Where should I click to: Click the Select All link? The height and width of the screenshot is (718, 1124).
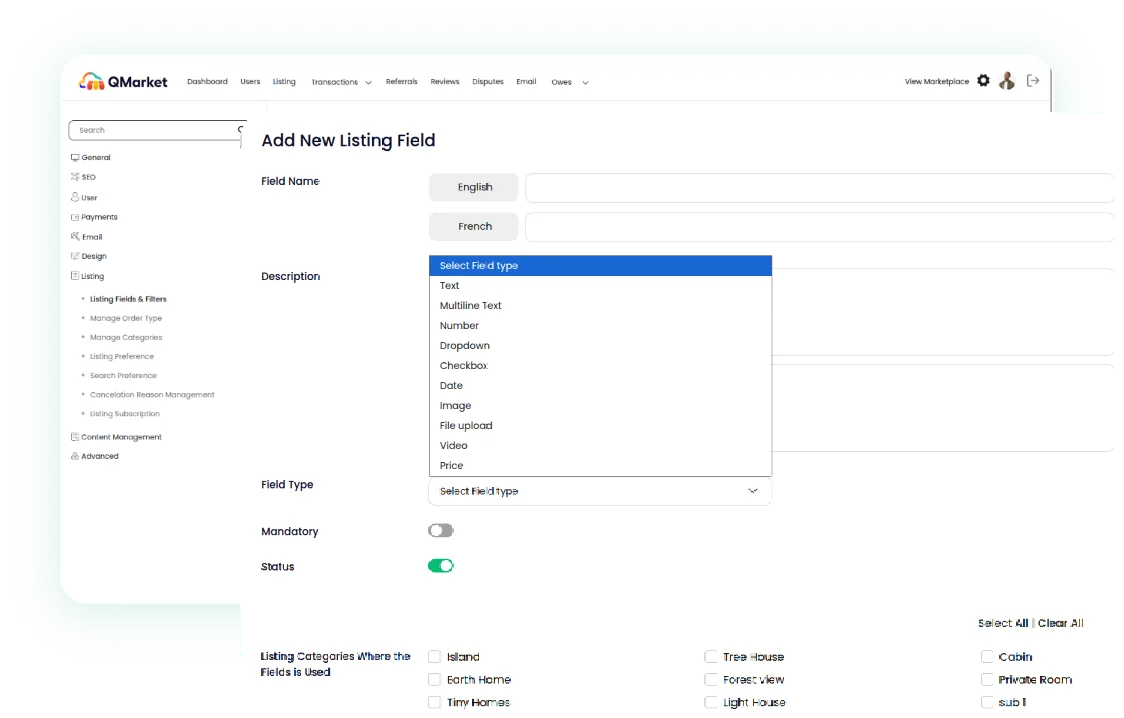coord(1001,622)
